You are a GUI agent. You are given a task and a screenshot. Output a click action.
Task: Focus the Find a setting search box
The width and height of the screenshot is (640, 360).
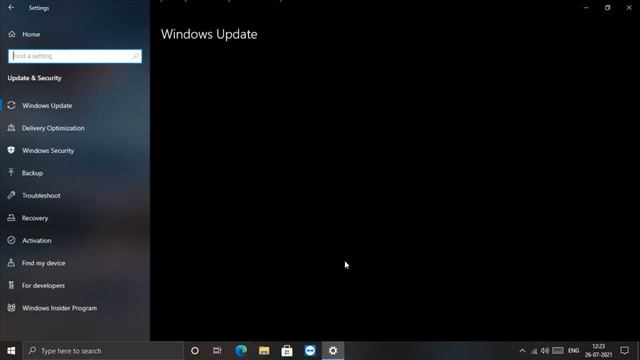click(75, 56)
